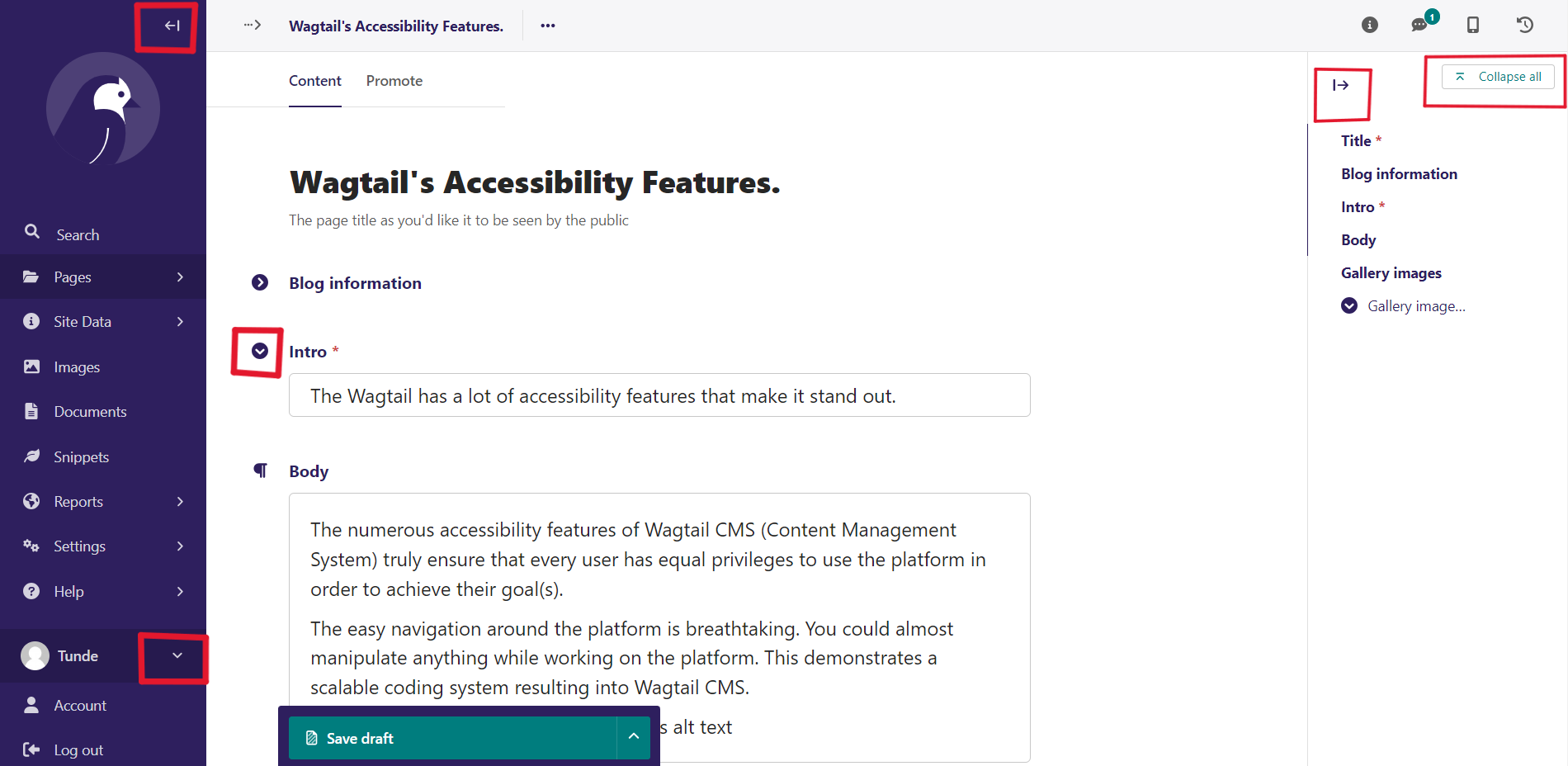Image resolution: width=1568 pixels, height=766 pixels.
Task: Collapse the Wagtail sidebar menu
Action: [x=171, y=25]
